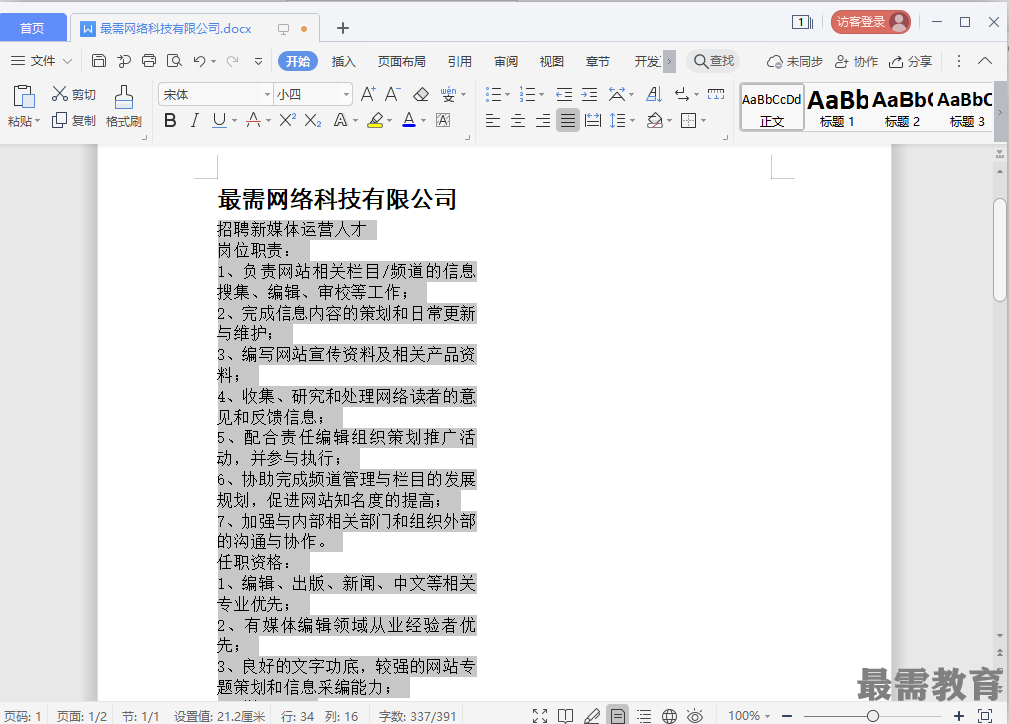
Task: Open the font name dropdown (宋体)
Action: (x=267, y=95)
